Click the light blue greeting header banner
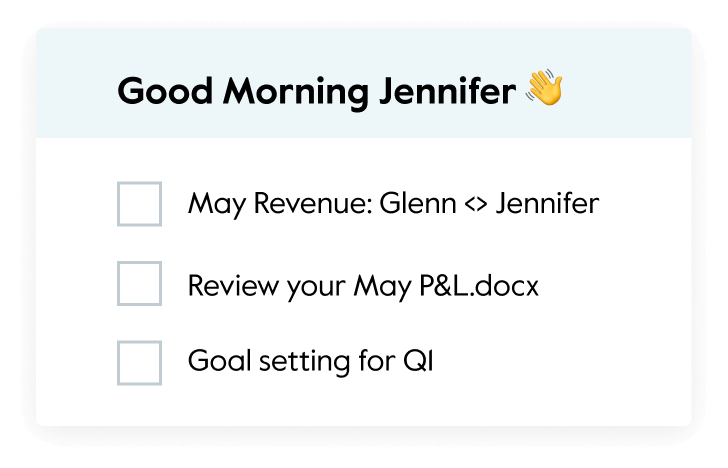 click(x=364, y=83)
